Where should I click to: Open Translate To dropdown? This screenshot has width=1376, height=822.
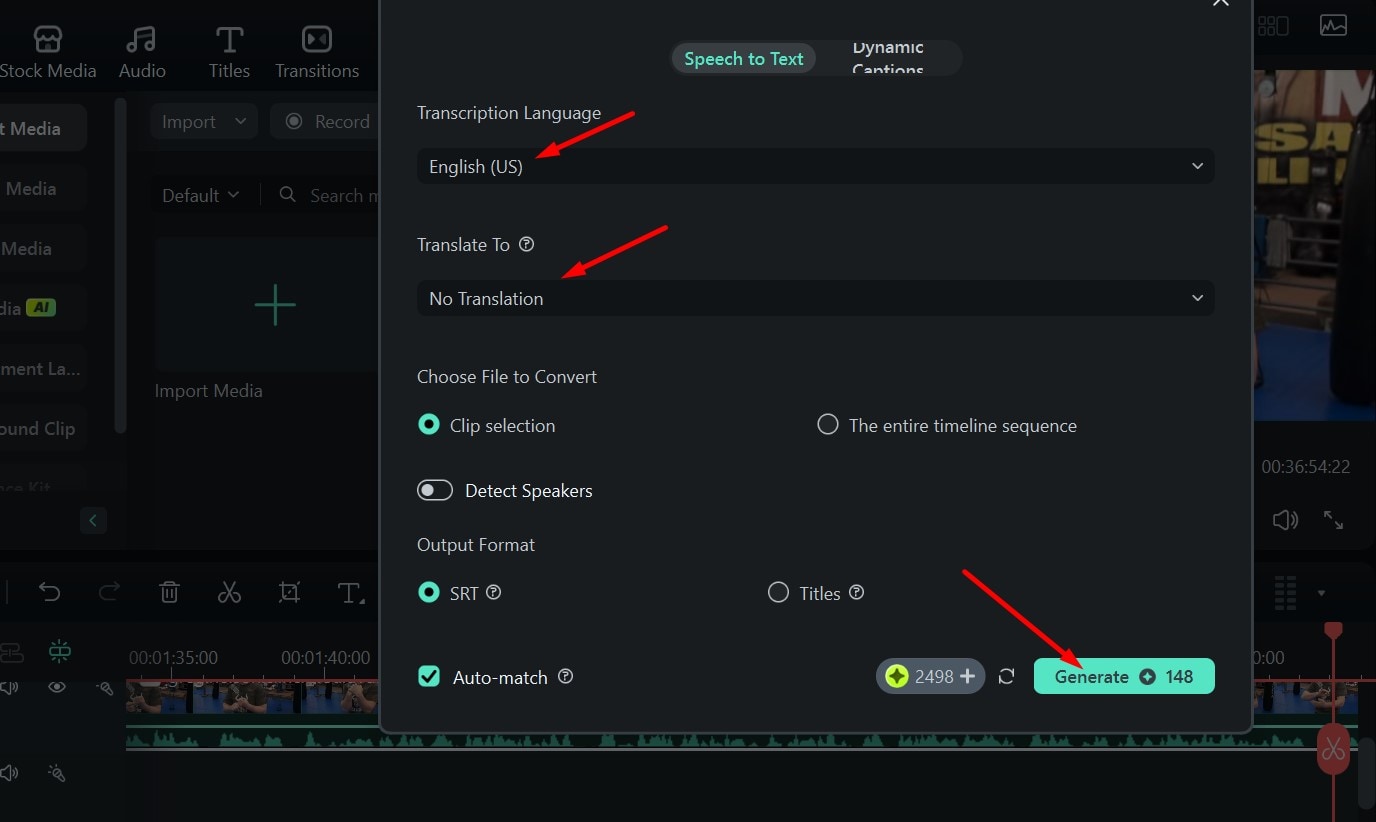815,298
